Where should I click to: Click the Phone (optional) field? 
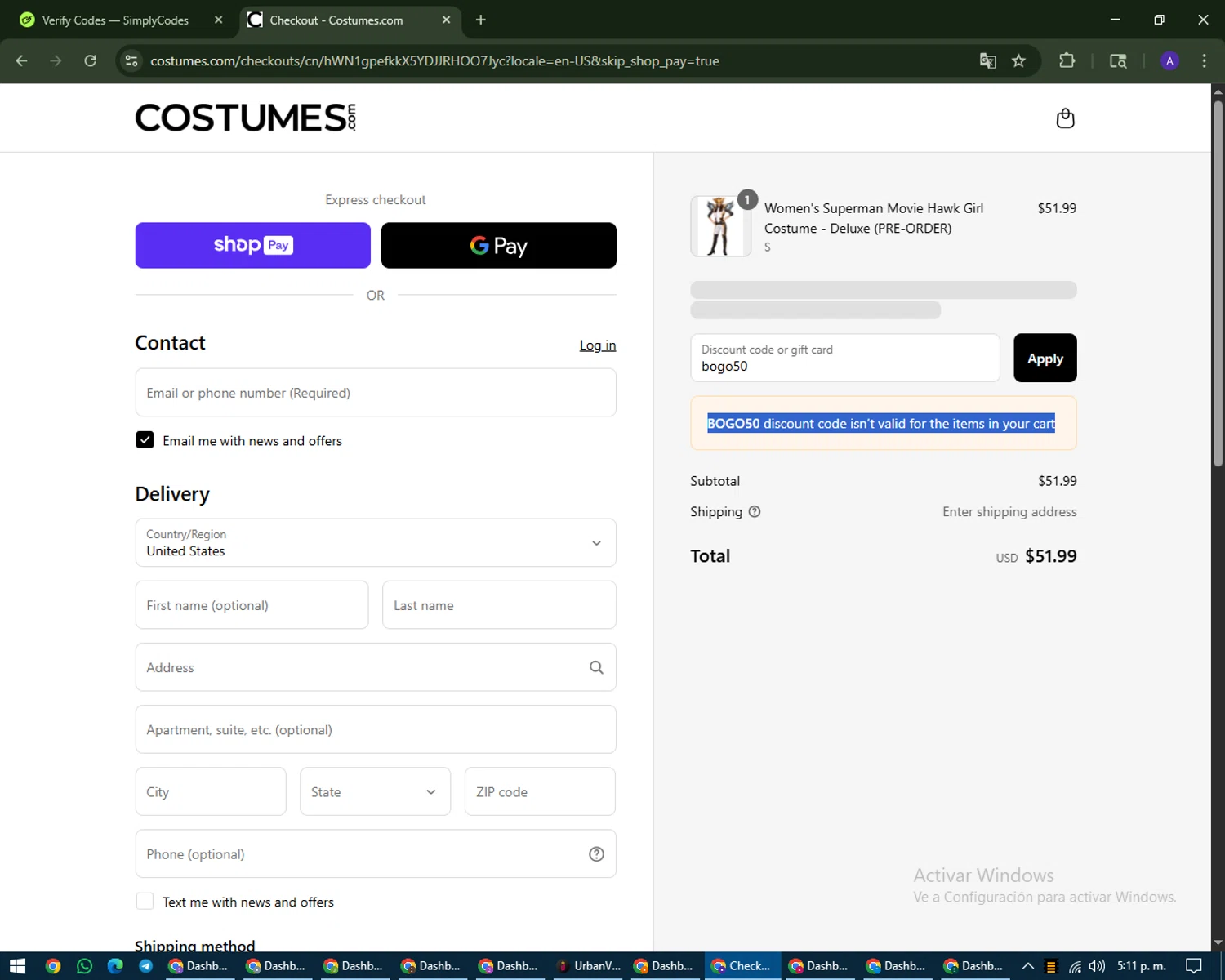(376, 853)
